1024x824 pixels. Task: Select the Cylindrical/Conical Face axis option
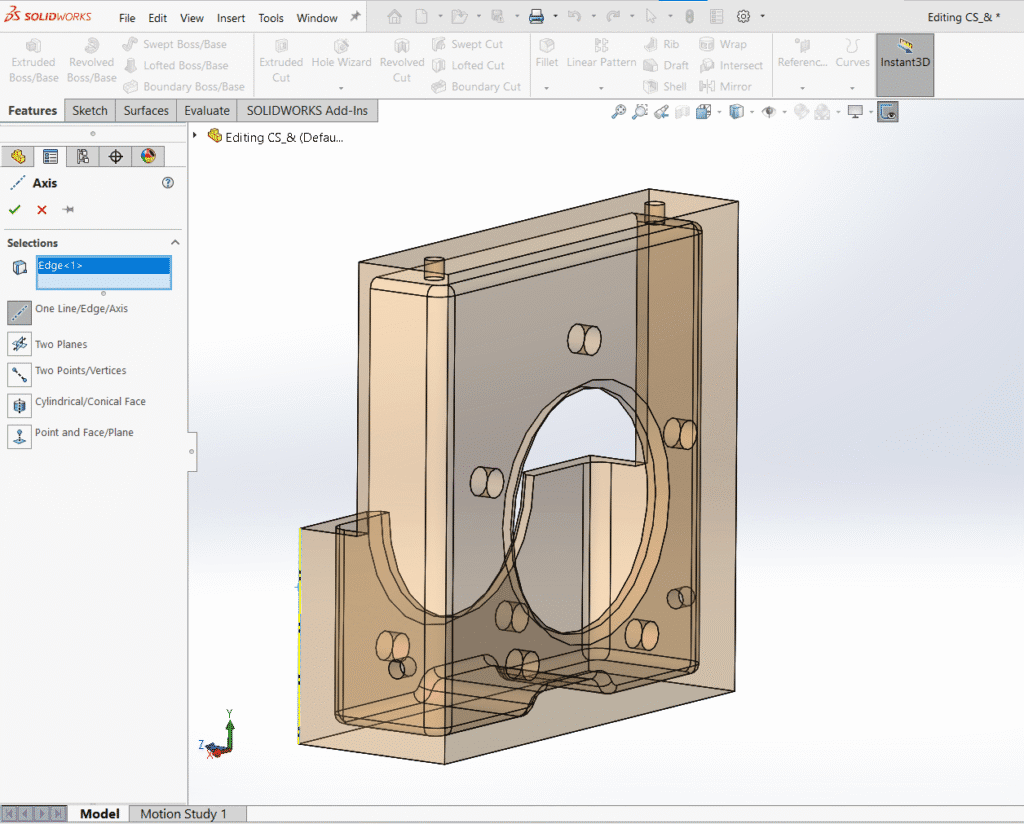tap(20, 405)
